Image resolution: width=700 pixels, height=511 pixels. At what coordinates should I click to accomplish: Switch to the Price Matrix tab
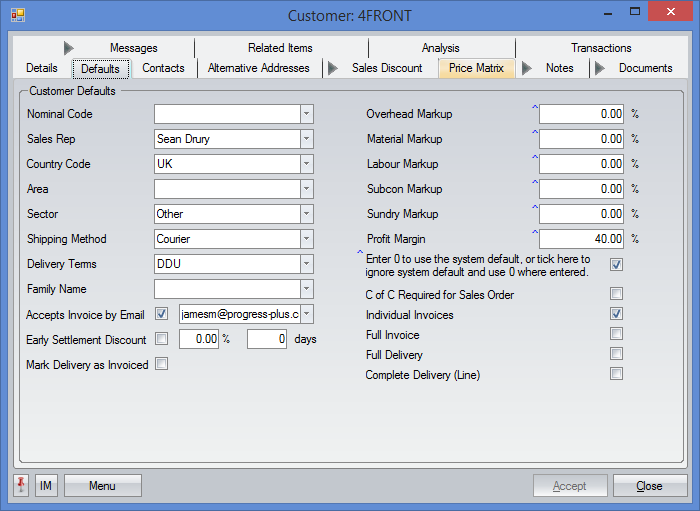[475, 68]
